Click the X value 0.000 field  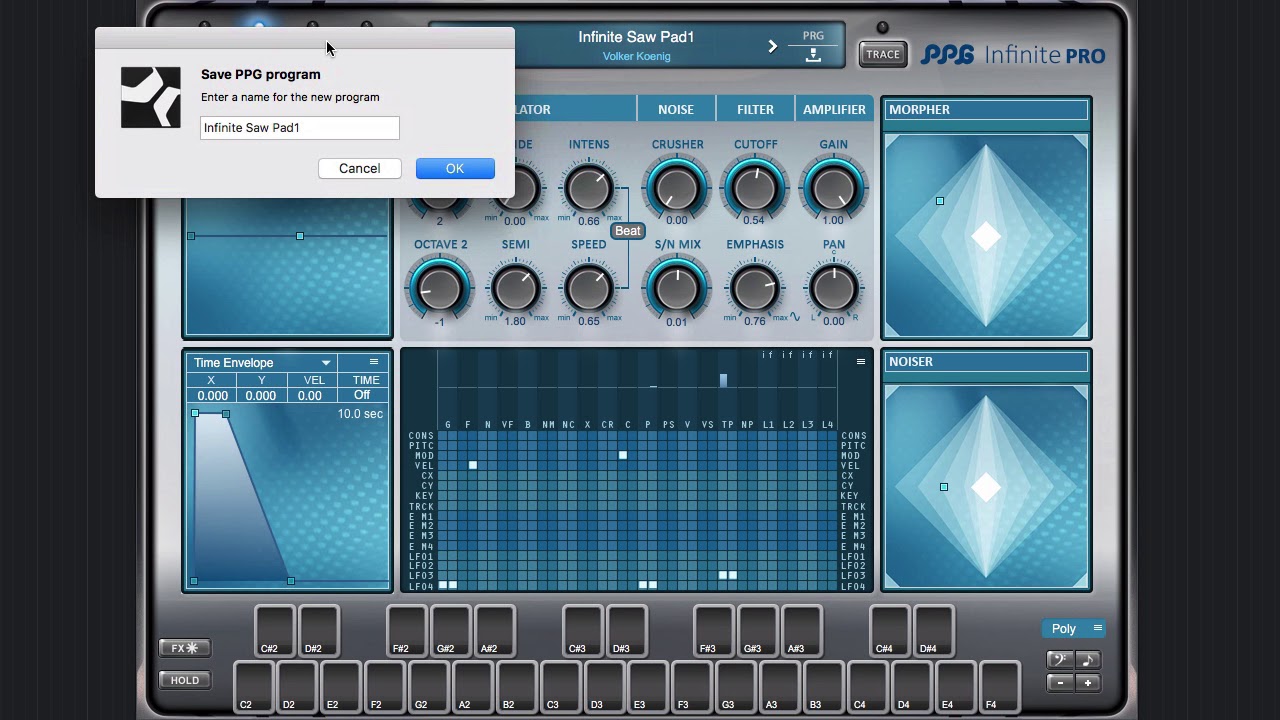[x=212, y=395]
